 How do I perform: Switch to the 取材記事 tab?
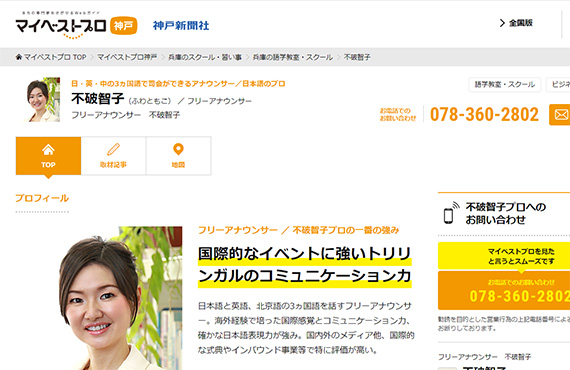[113, 156]
